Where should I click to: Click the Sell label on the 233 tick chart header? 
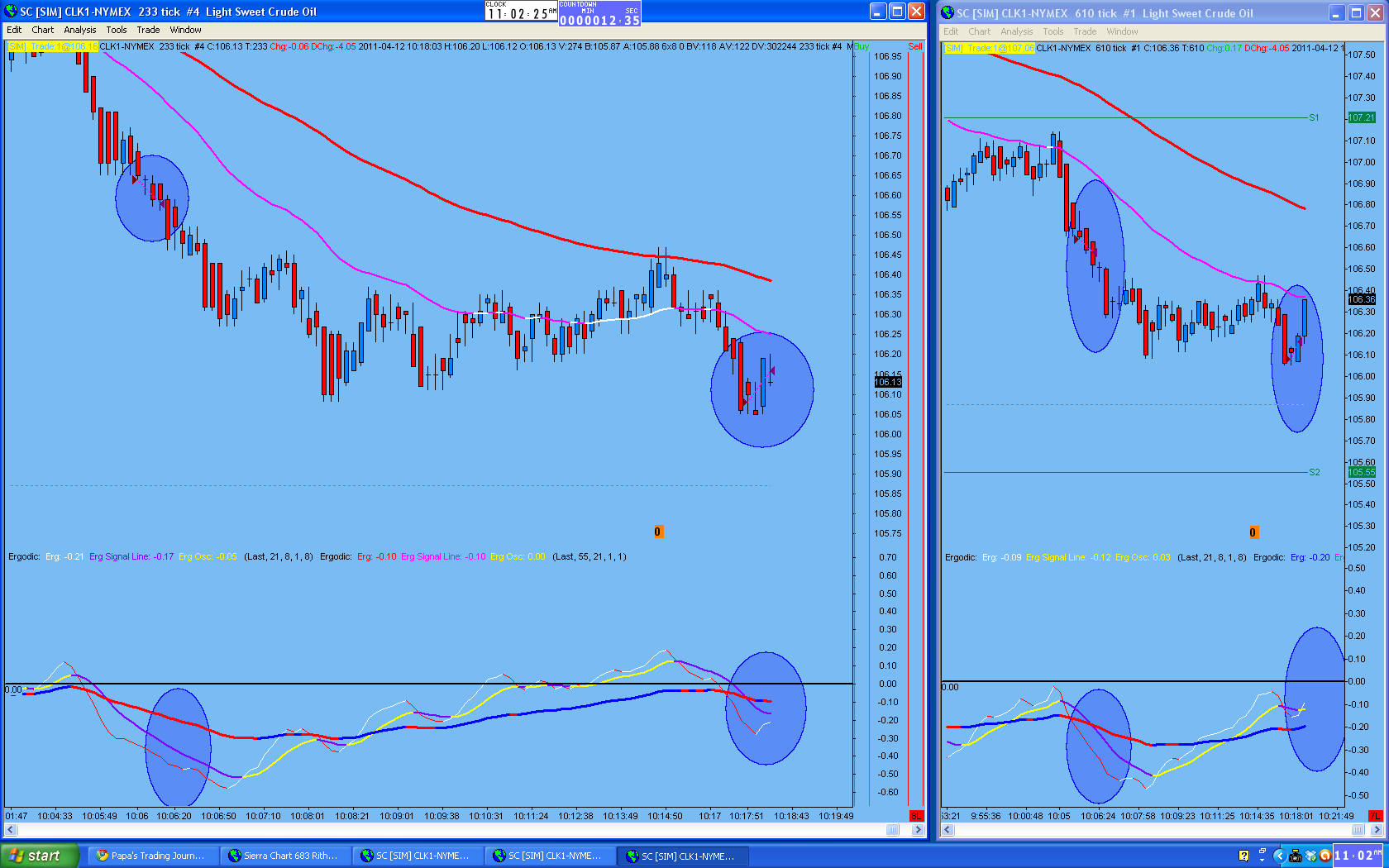[915, 46]
